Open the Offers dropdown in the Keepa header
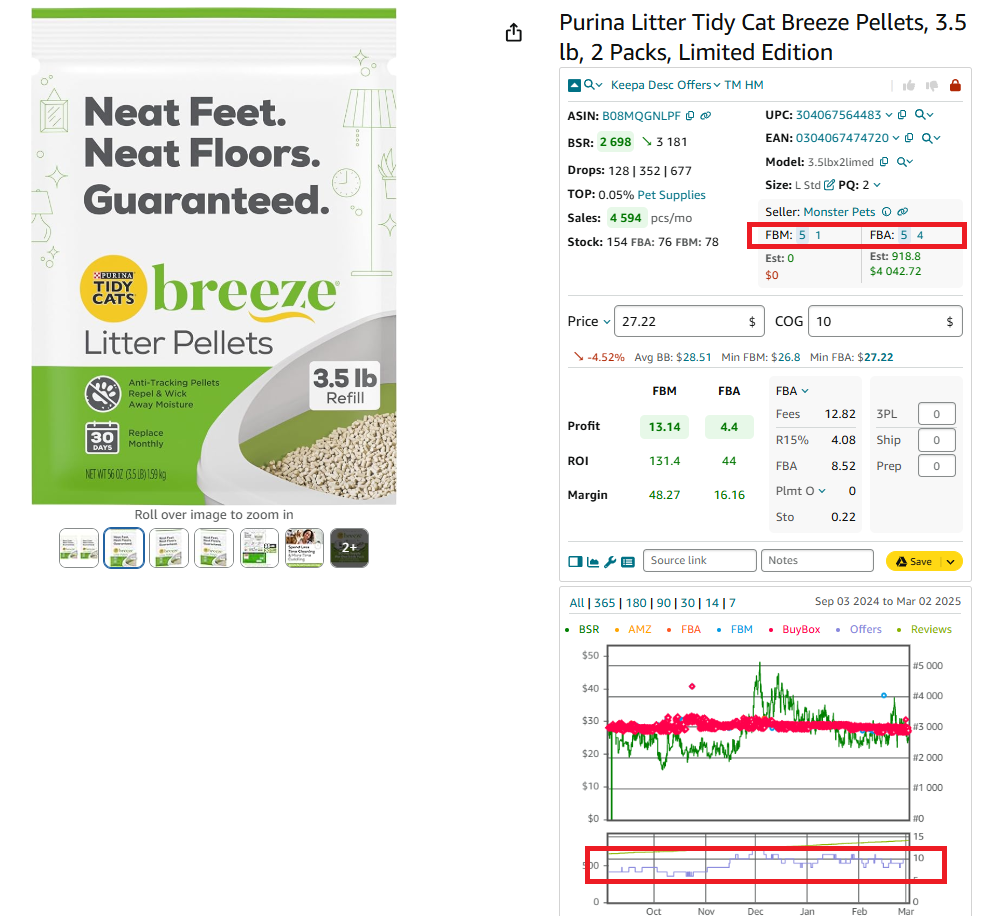This screenshot has height=916, width=985. pyautogui.click(x=697, y=85)
